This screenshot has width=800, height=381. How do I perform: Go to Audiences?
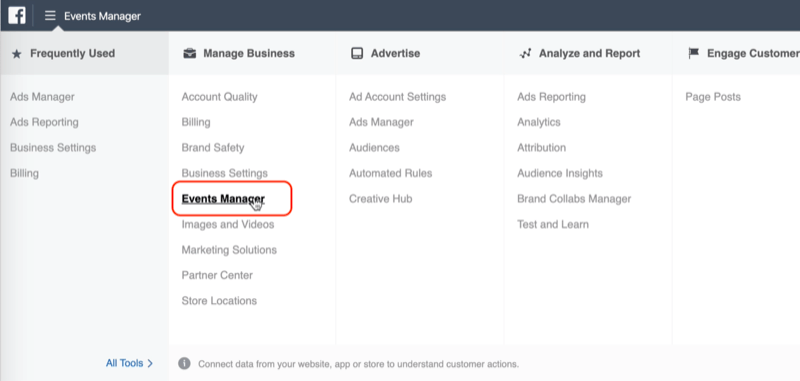click(x=374, y=148)
